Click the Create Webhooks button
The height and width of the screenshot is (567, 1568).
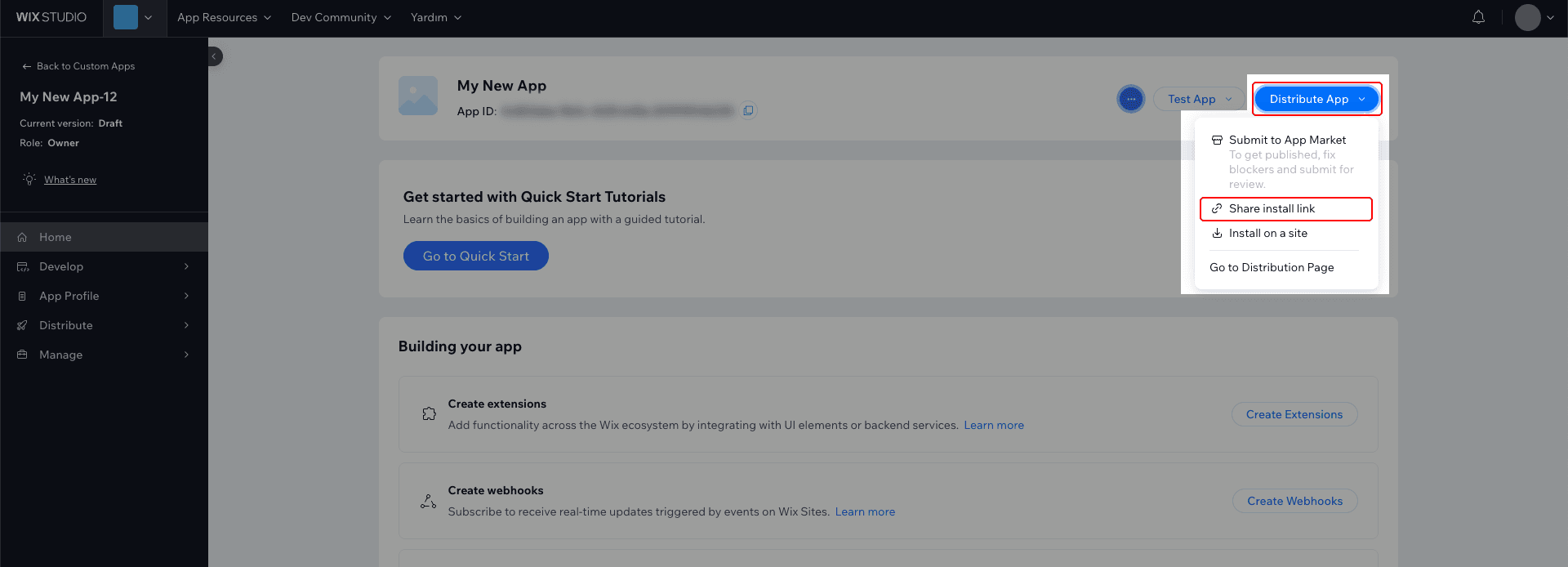[x=1294, y=501]
